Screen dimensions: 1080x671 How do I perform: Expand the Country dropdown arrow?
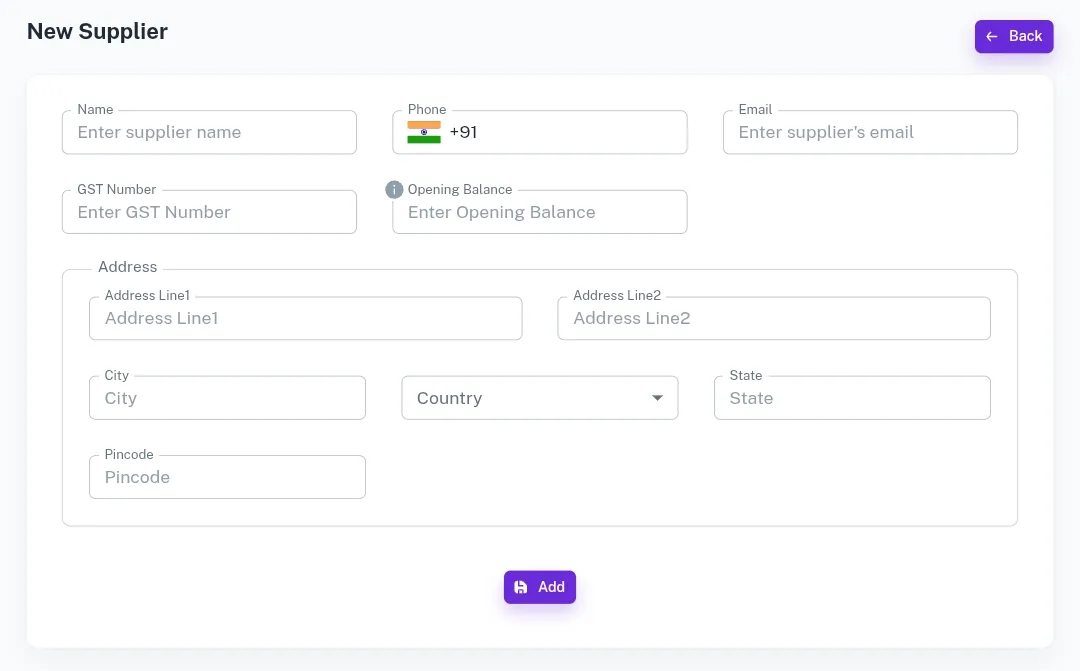pyautogui.click(x=657, y=398)
